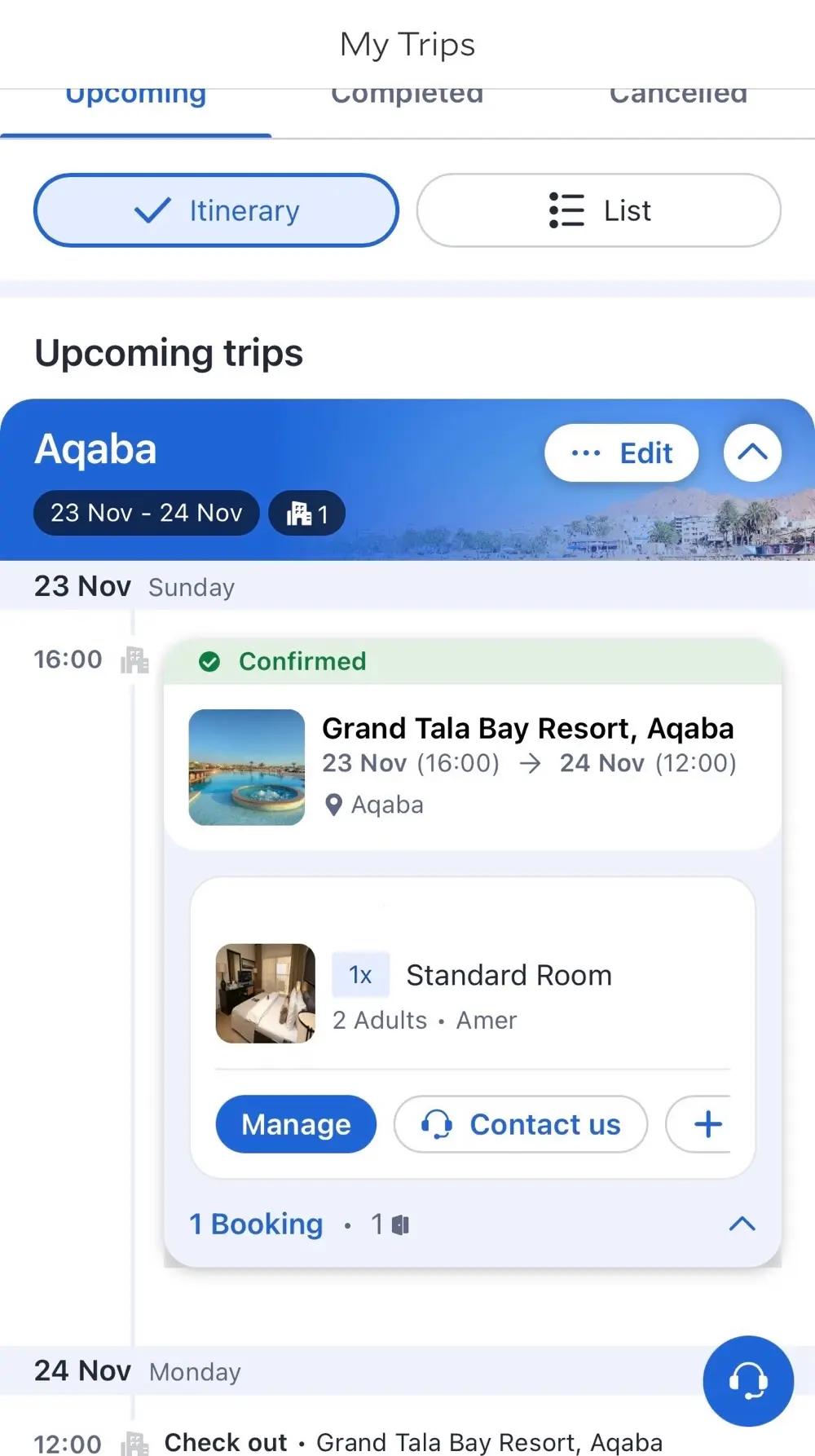View the Standard Room photo

click(266, 993)
